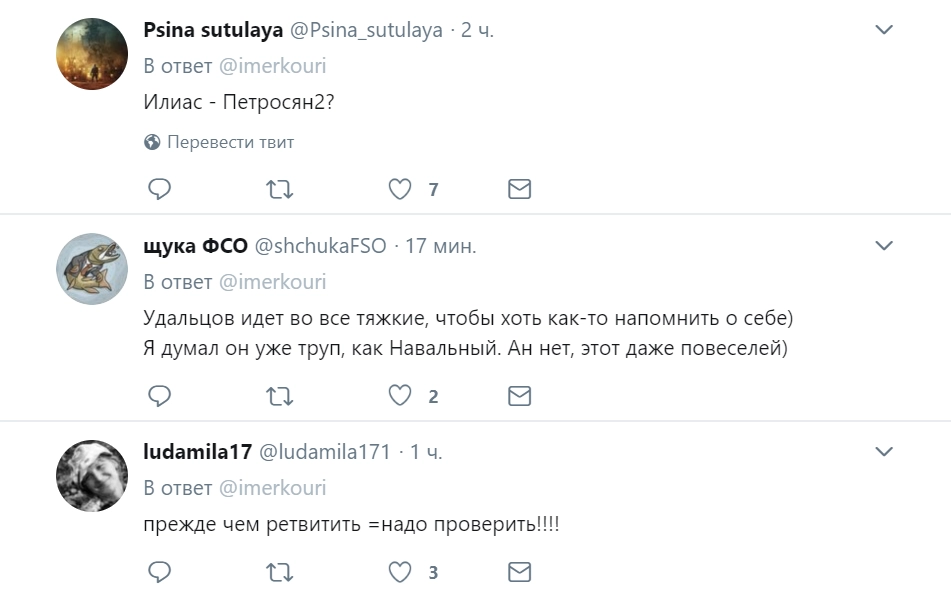Viewport: 951px width, 592px height.
Task: Like the tweet with 3 likes
Action: [400, 572]
